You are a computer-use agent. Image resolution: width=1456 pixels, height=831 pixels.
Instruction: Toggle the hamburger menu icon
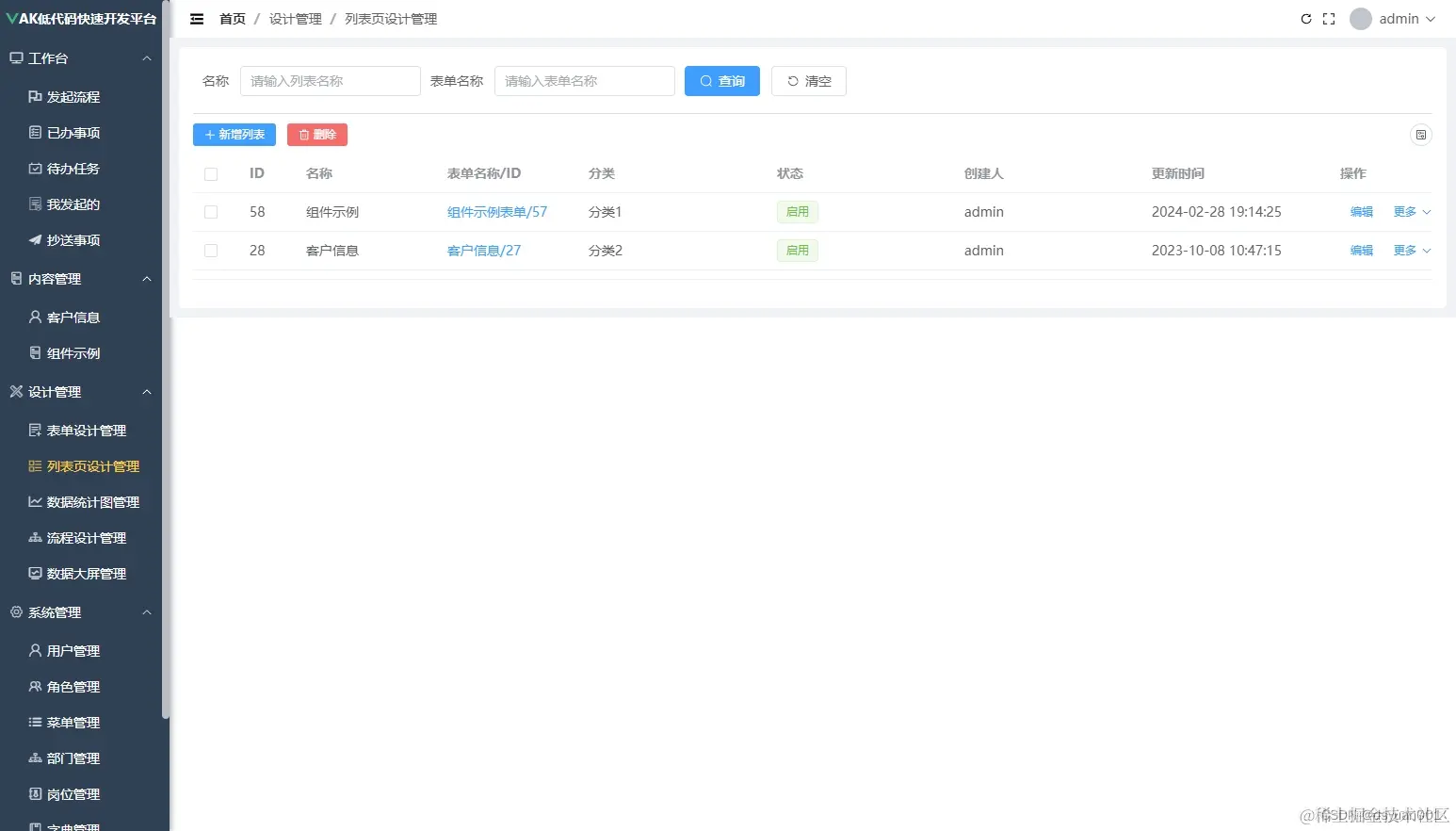point(196,18)
